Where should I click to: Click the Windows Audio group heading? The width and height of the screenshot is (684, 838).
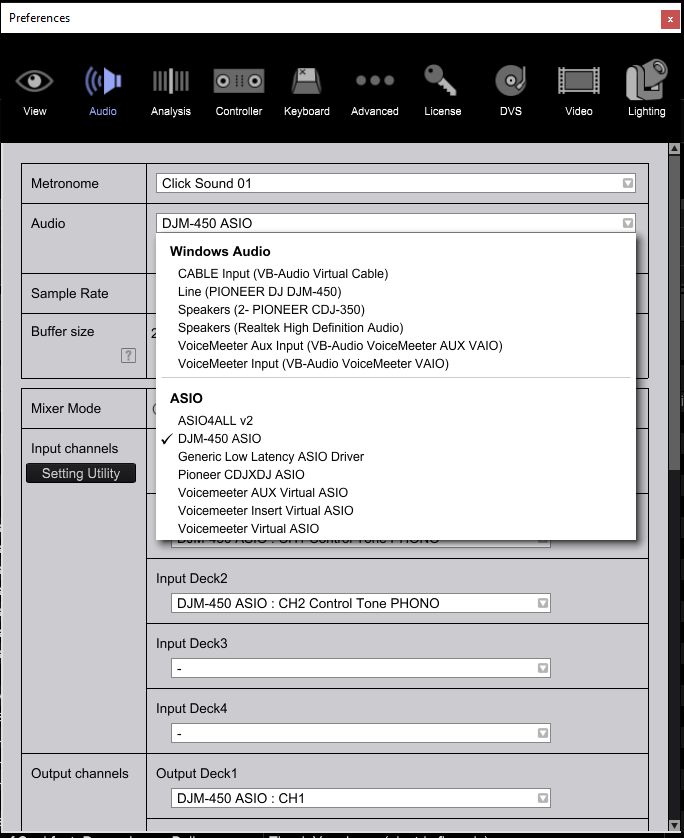pos(220,251)
